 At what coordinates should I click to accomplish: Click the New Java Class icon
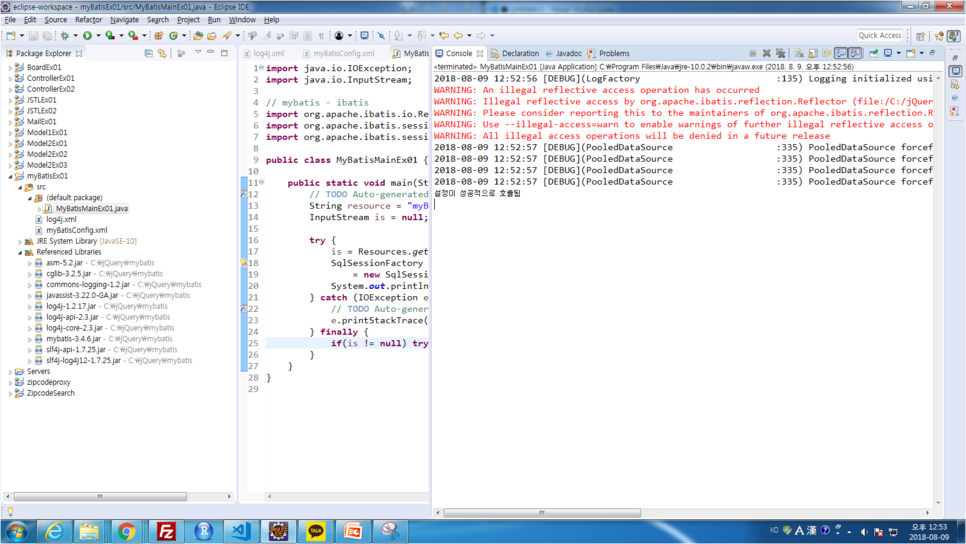point(174,36)
